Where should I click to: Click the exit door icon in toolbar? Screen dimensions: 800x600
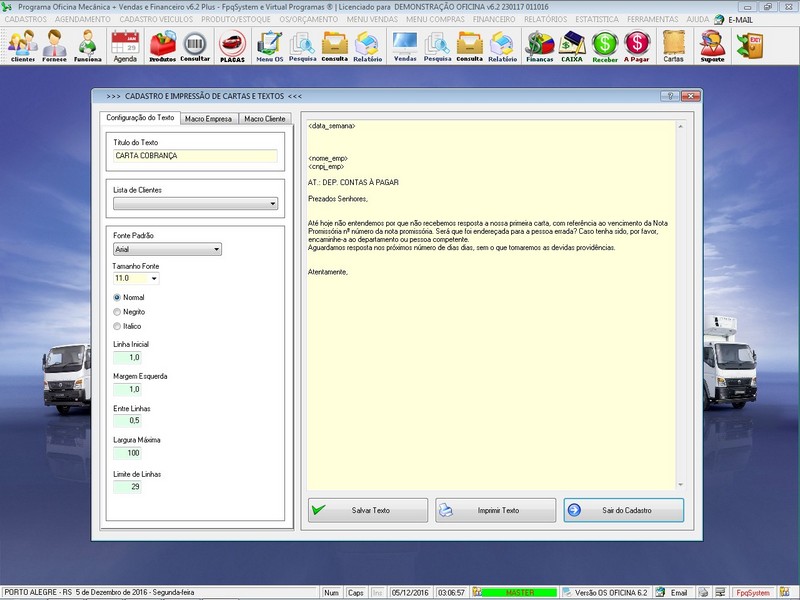pos(749,45)
